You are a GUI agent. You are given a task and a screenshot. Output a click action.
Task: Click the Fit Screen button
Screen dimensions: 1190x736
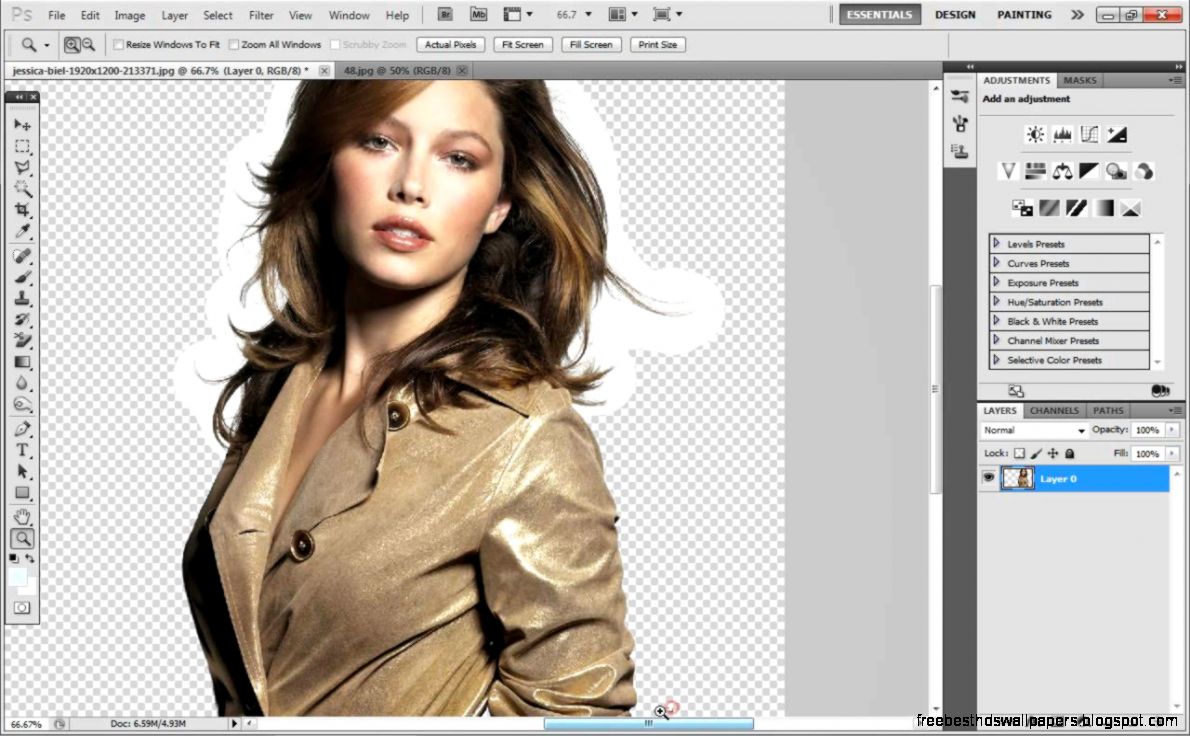tap(522, 44)
